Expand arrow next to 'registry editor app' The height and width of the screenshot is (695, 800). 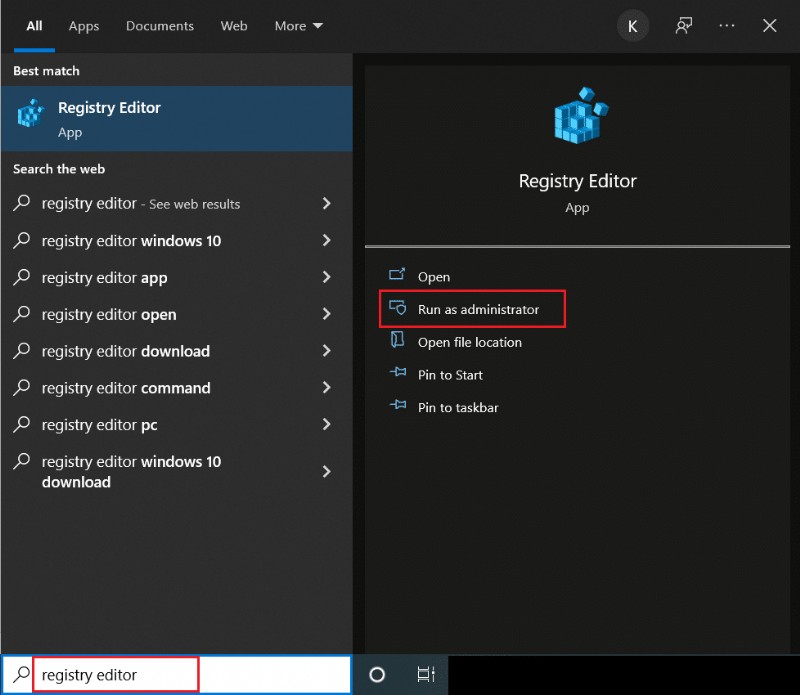[326, 278]
